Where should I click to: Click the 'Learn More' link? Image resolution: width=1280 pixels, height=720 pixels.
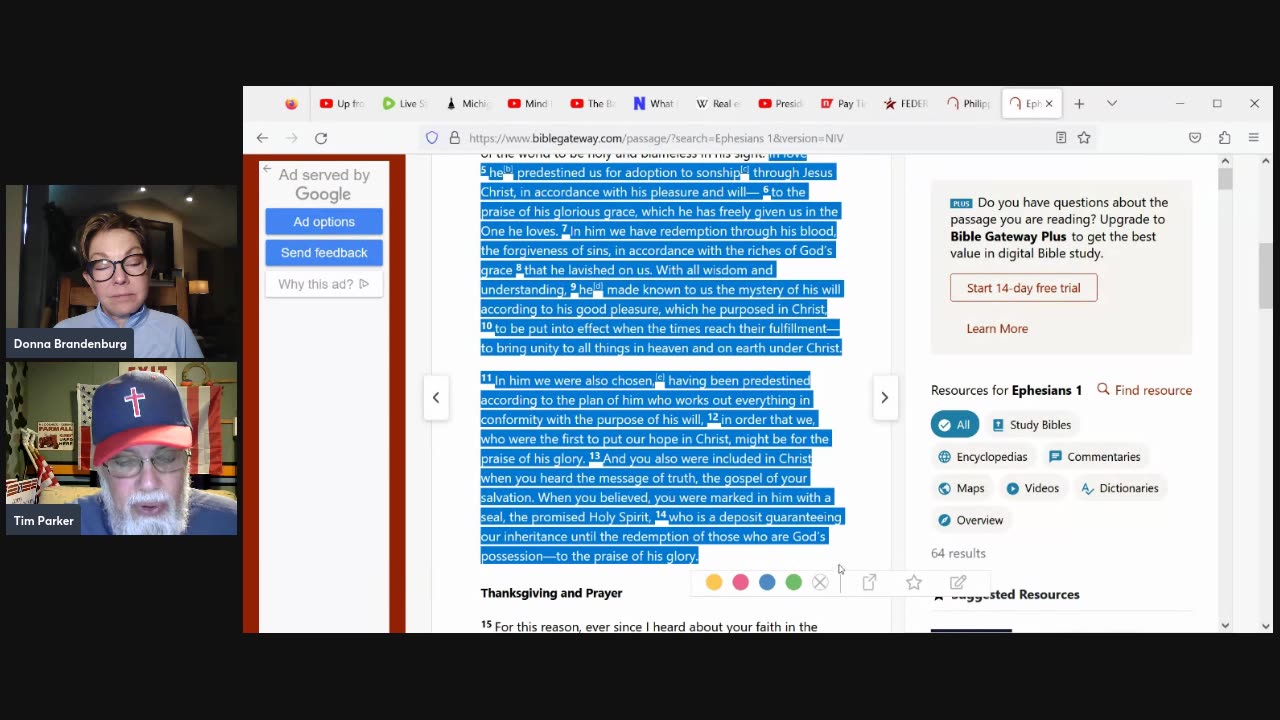(x=997, y=328)
